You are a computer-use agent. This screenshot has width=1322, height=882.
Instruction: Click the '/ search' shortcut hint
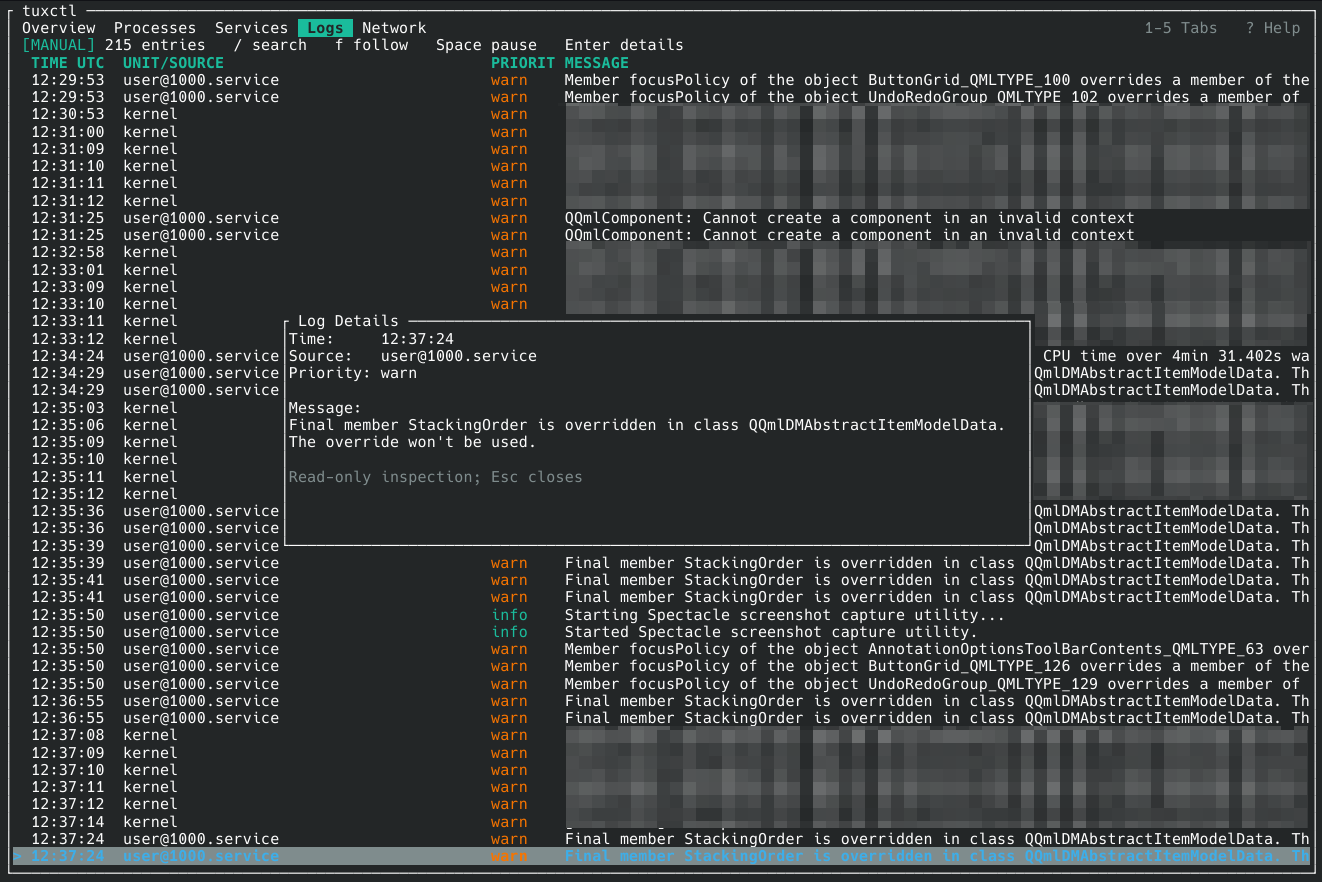tap(270, 45)
